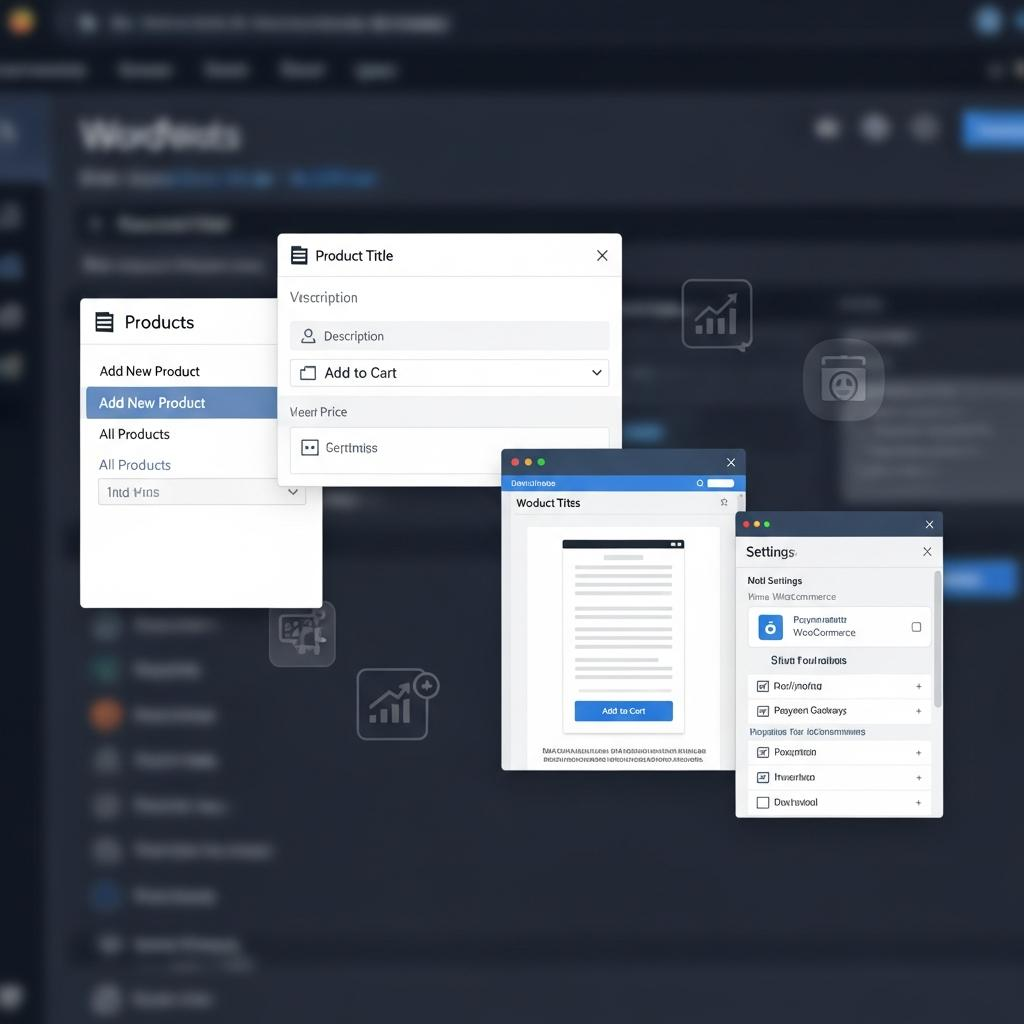
Task: Select highlighted Add New Product item
Action: (x=182, y=403)
